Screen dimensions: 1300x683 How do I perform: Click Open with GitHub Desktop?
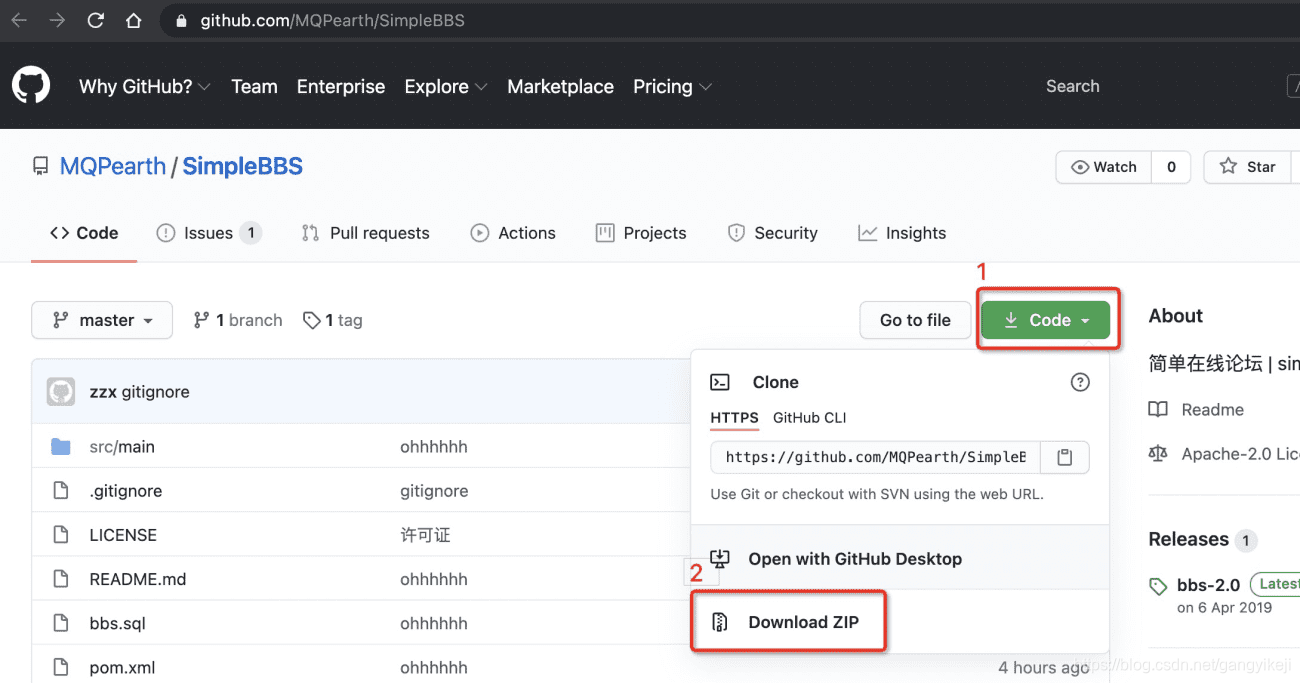[855, 559]
